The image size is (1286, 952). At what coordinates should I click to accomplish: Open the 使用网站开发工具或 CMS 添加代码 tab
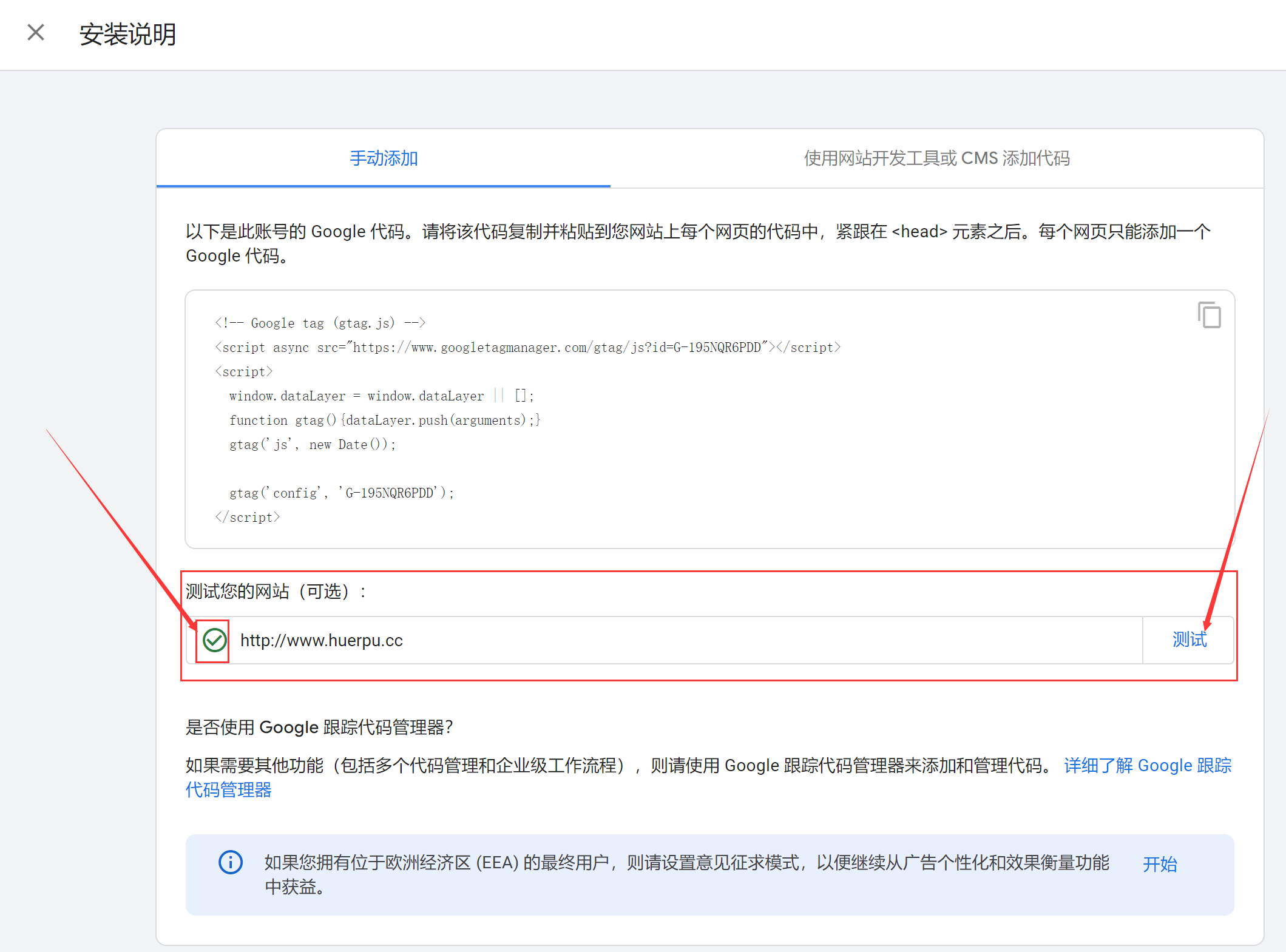(936, 158)
